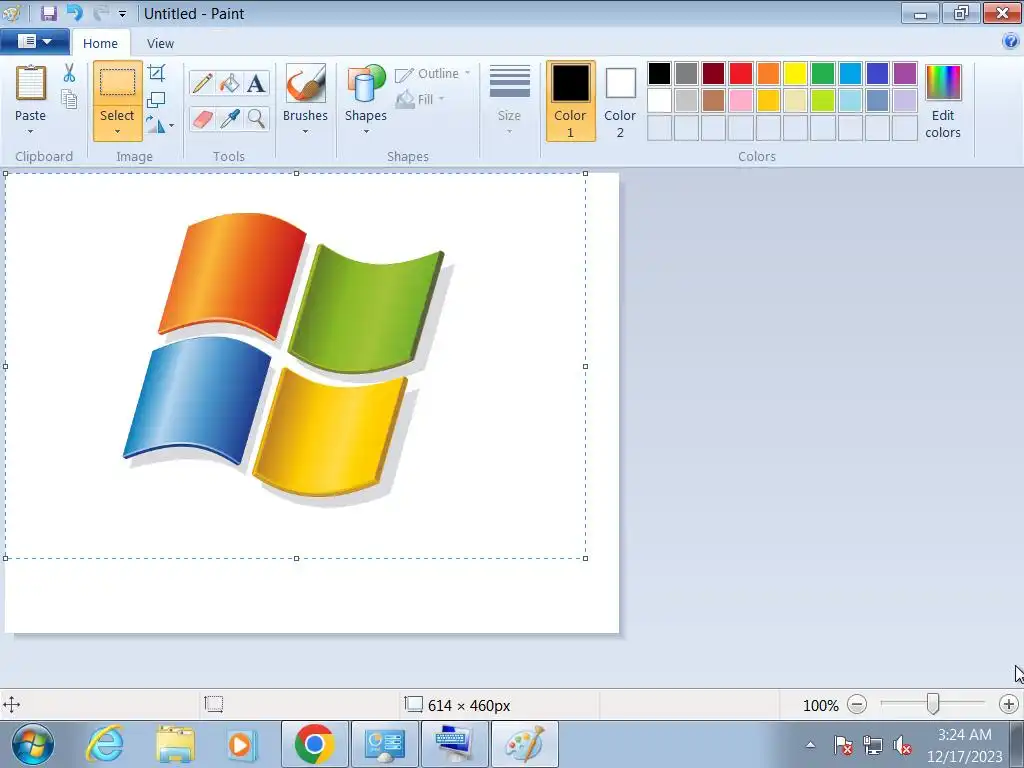This screenshot has height=768, width=1024.
Task: Open Paint Help question mark icon
Action: point(1010,42)
